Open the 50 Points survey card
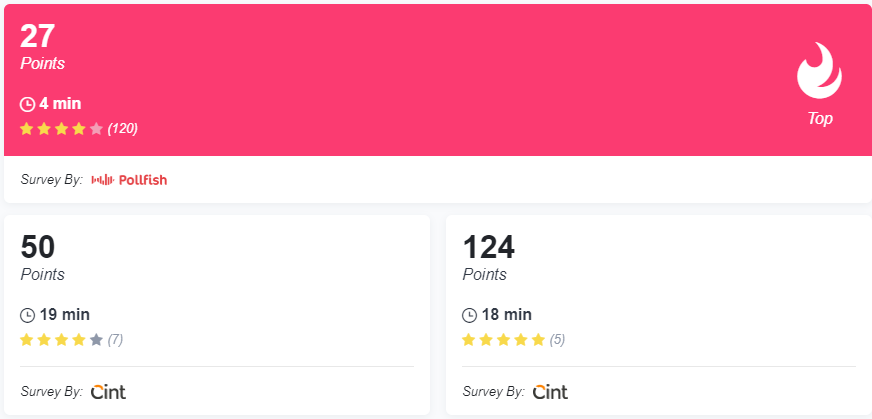Image resolution: width=872 pixels, height=419 pixels. [217, 315]
